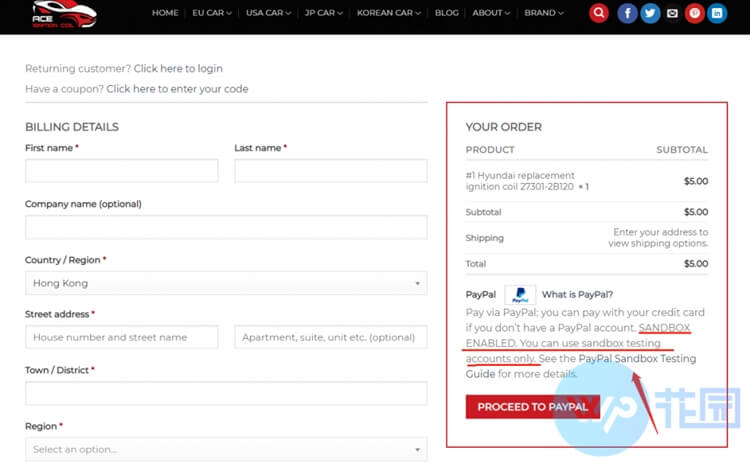Click the YOUR ORDER heading
The width and height of the screenshot is (750, 463).
coord(504,127)
